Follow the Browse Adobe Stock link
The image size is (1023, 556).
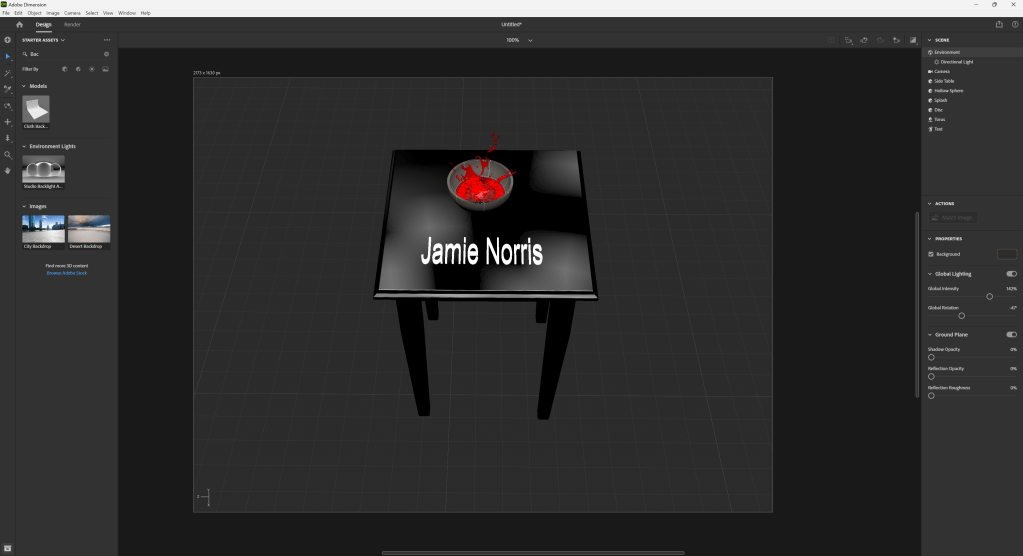point(66,272)
